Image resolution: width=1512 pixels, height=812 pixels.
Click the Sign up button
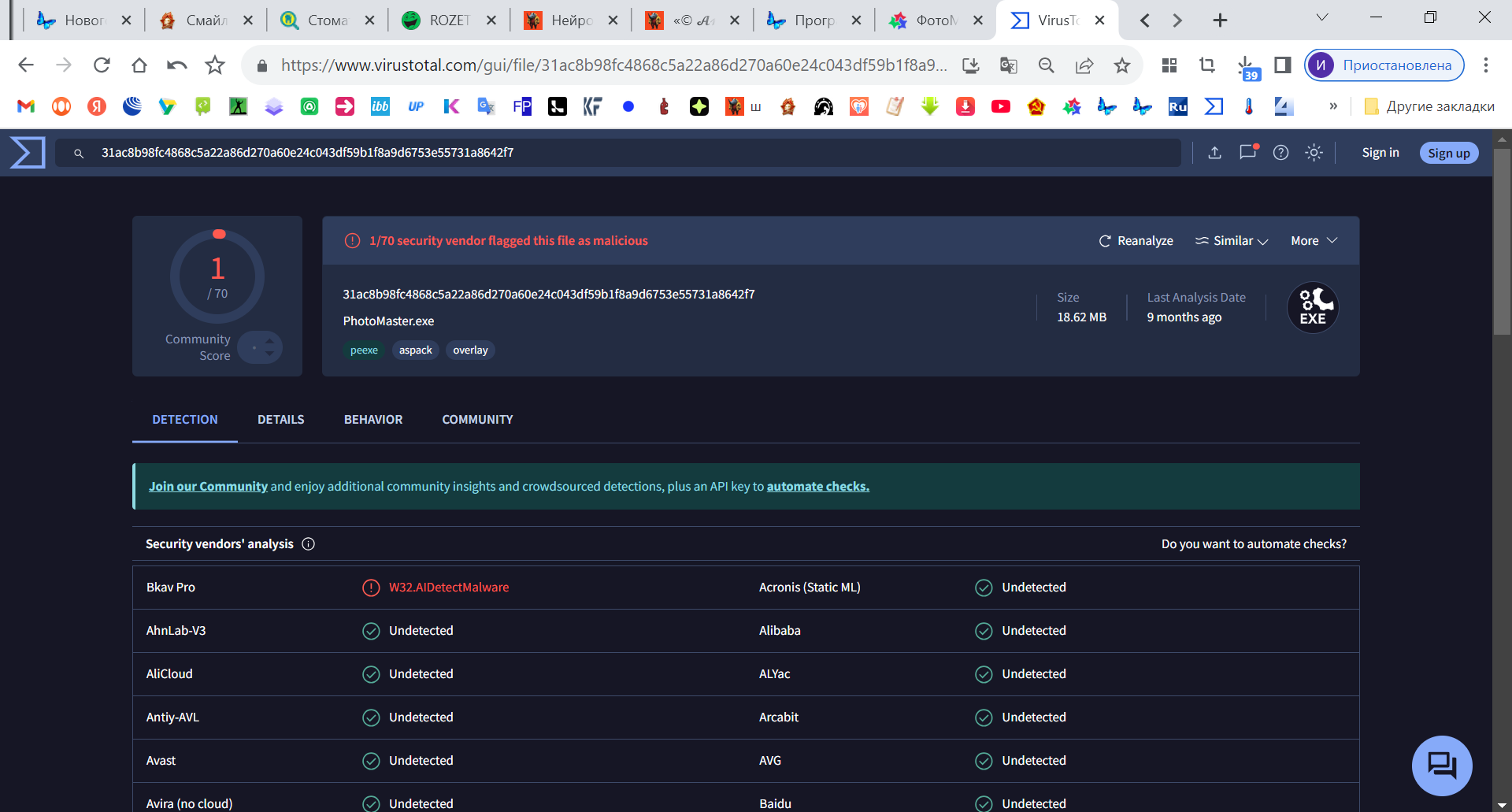(1449, 153)
